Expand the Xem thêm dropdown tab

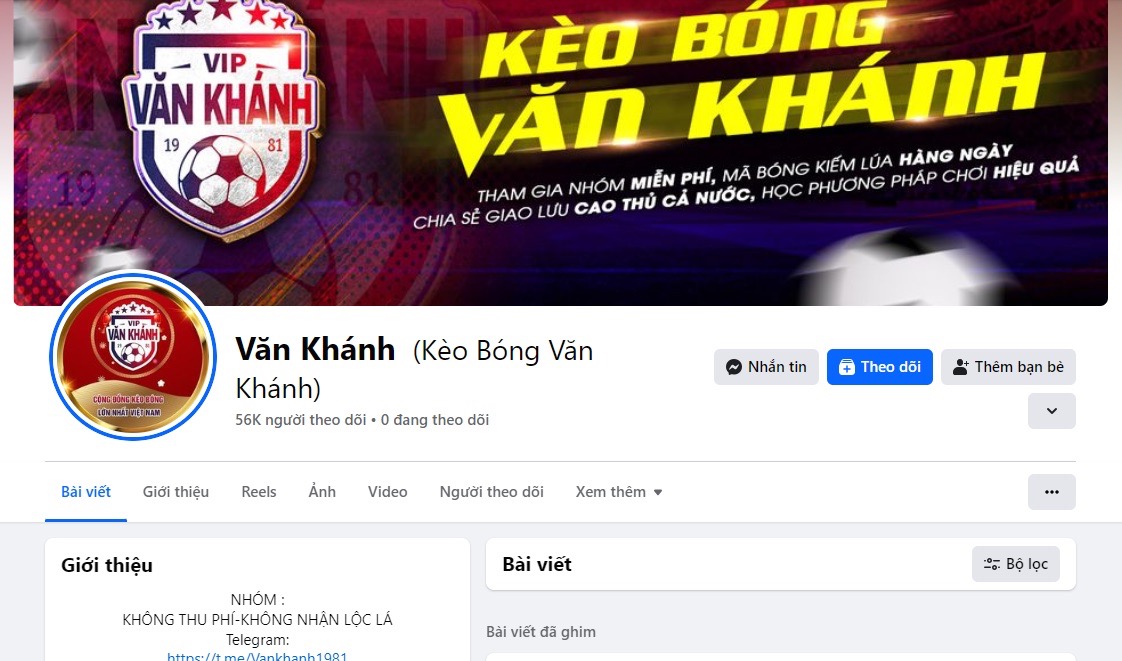click(619, 492)
